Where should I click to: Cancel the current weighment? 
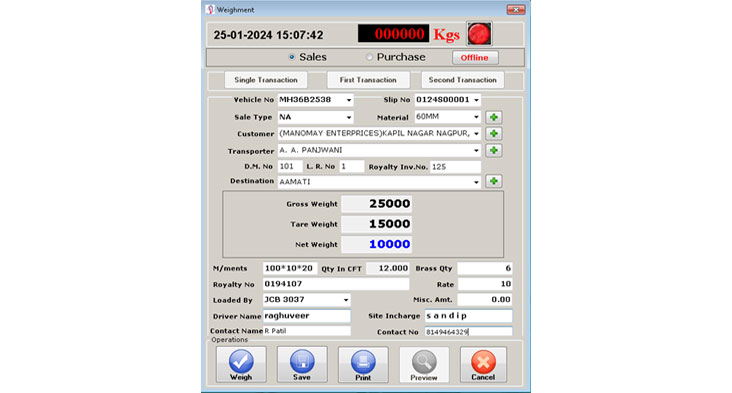[x=483, y=365]
